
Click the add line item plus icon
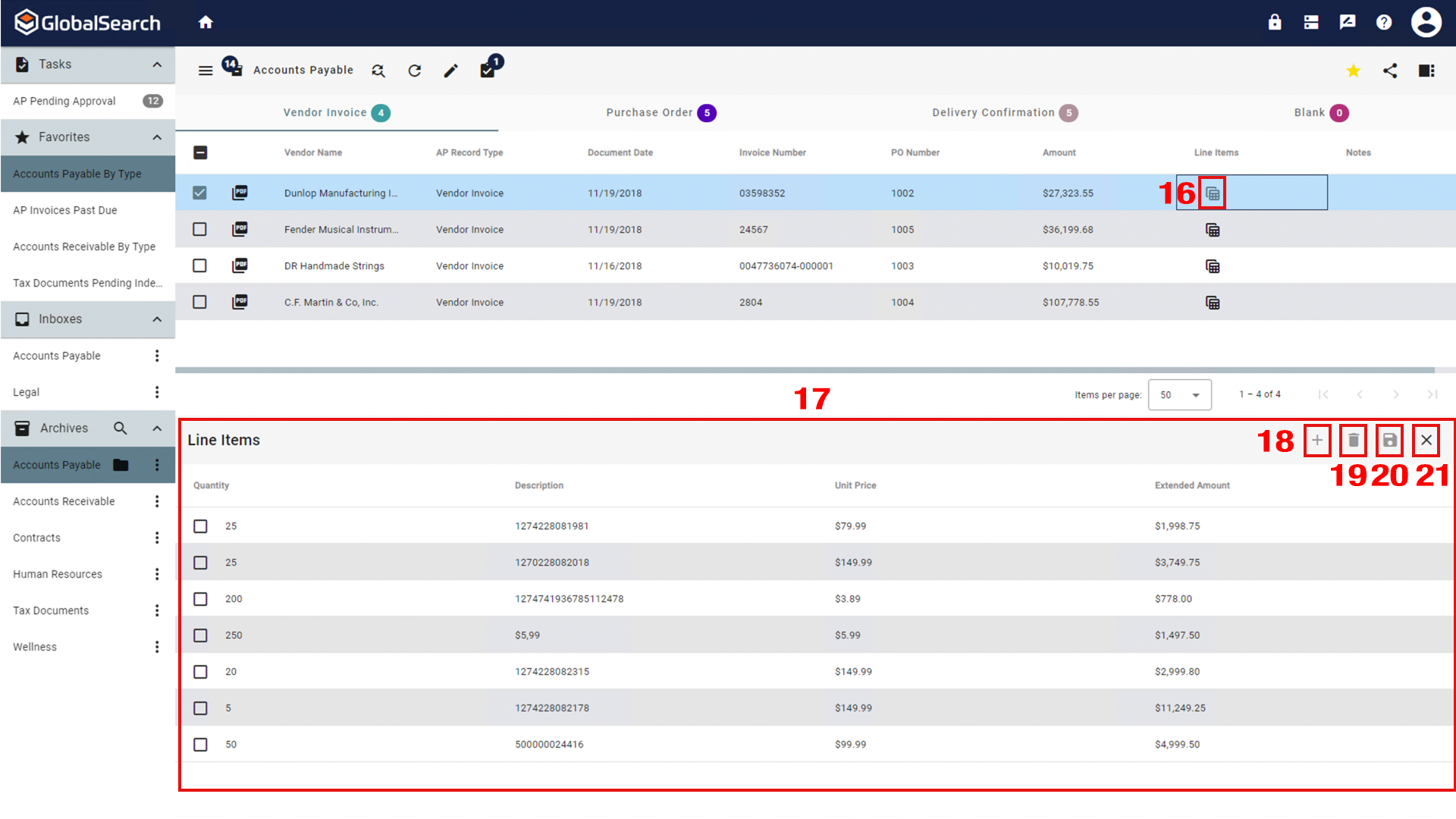pyautogui.click(x=1317, y=440)
